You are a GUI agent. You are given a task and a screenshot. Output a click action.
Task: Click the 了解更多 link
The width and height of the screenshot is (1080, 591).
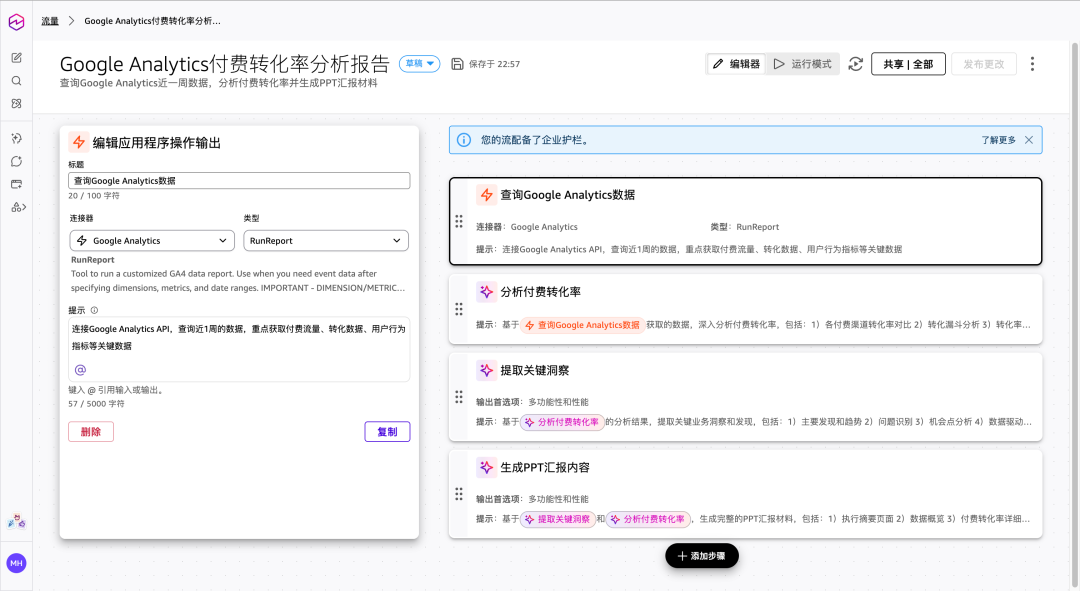998,140
